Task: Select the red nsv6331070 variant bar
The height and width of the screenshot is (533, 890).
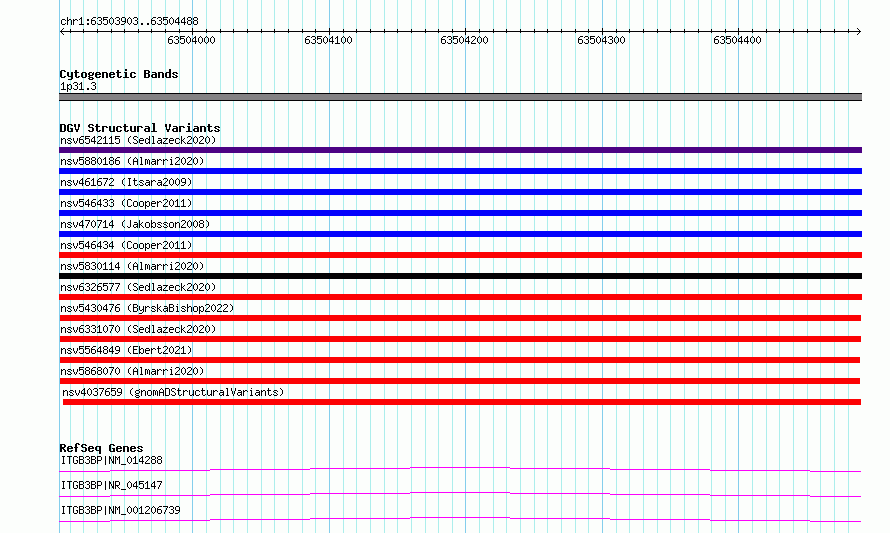Action: click(x=460, y=339)
